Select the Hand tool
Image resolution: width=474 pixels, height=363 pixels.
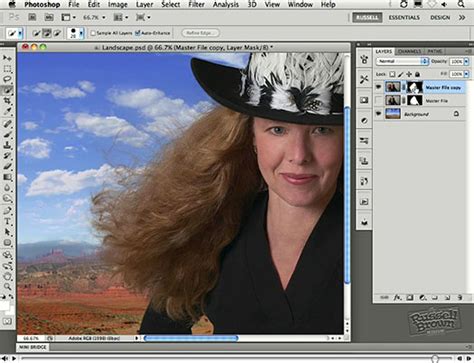click(7, 276)
